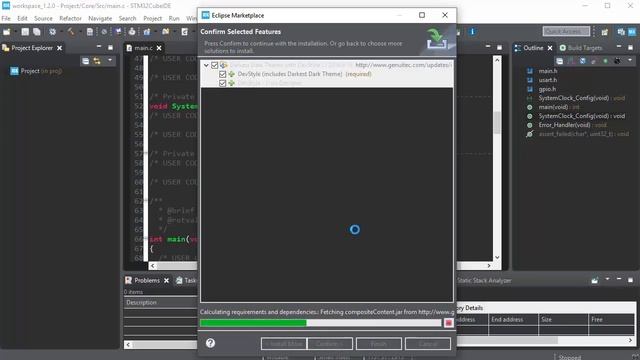The image size is (640, 360).
Task: Click the Quick Access search field
Action: pyautogui.click(x=566, y=31)
